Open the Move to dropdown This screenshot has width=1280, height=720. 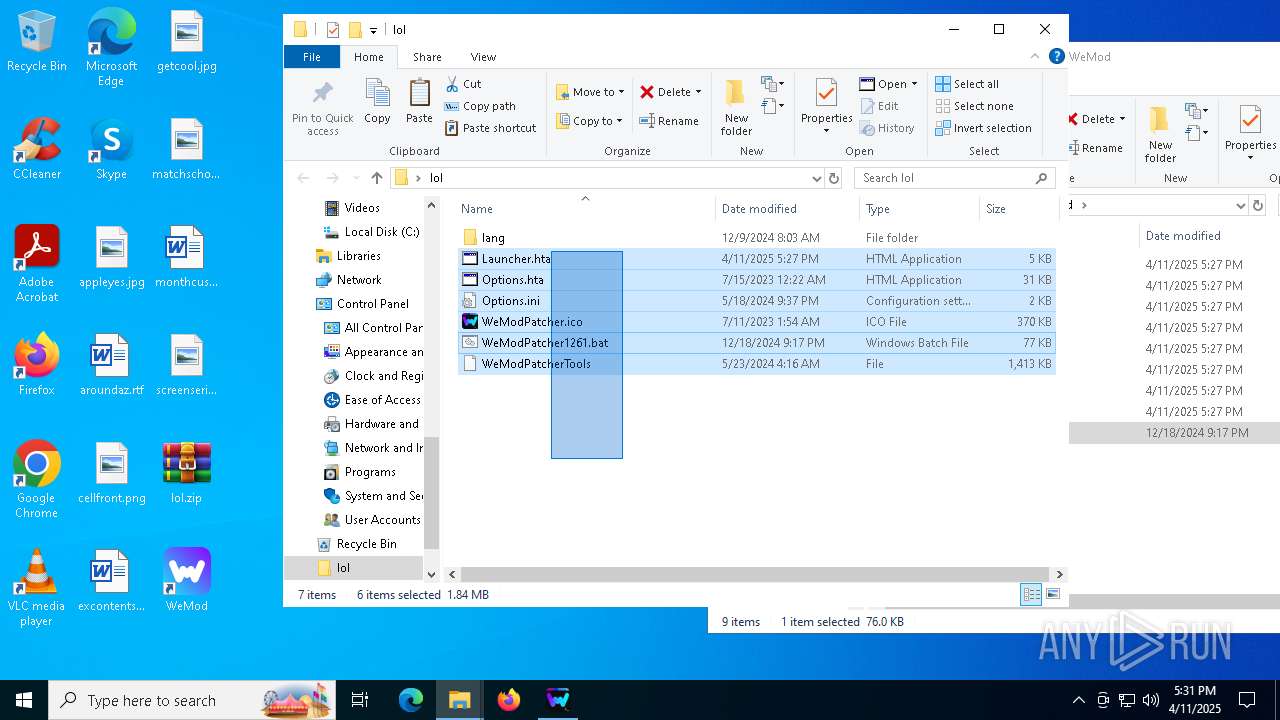(x=590, y=92)
